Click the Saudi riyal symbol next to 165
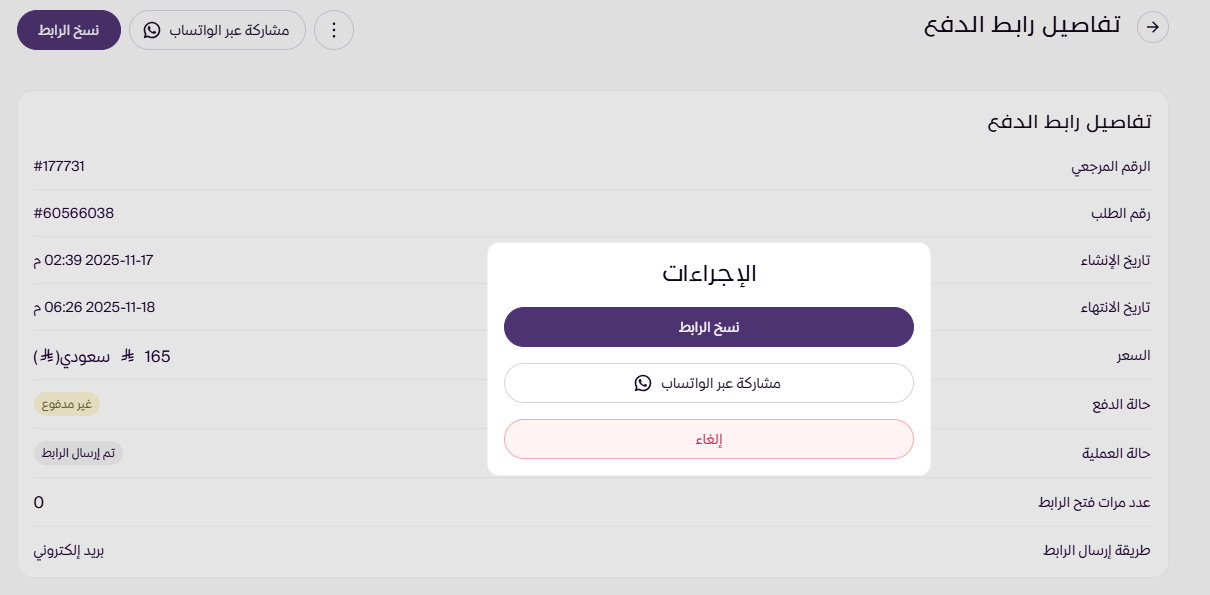This screenshot has width=1210, height=595. 126,355
